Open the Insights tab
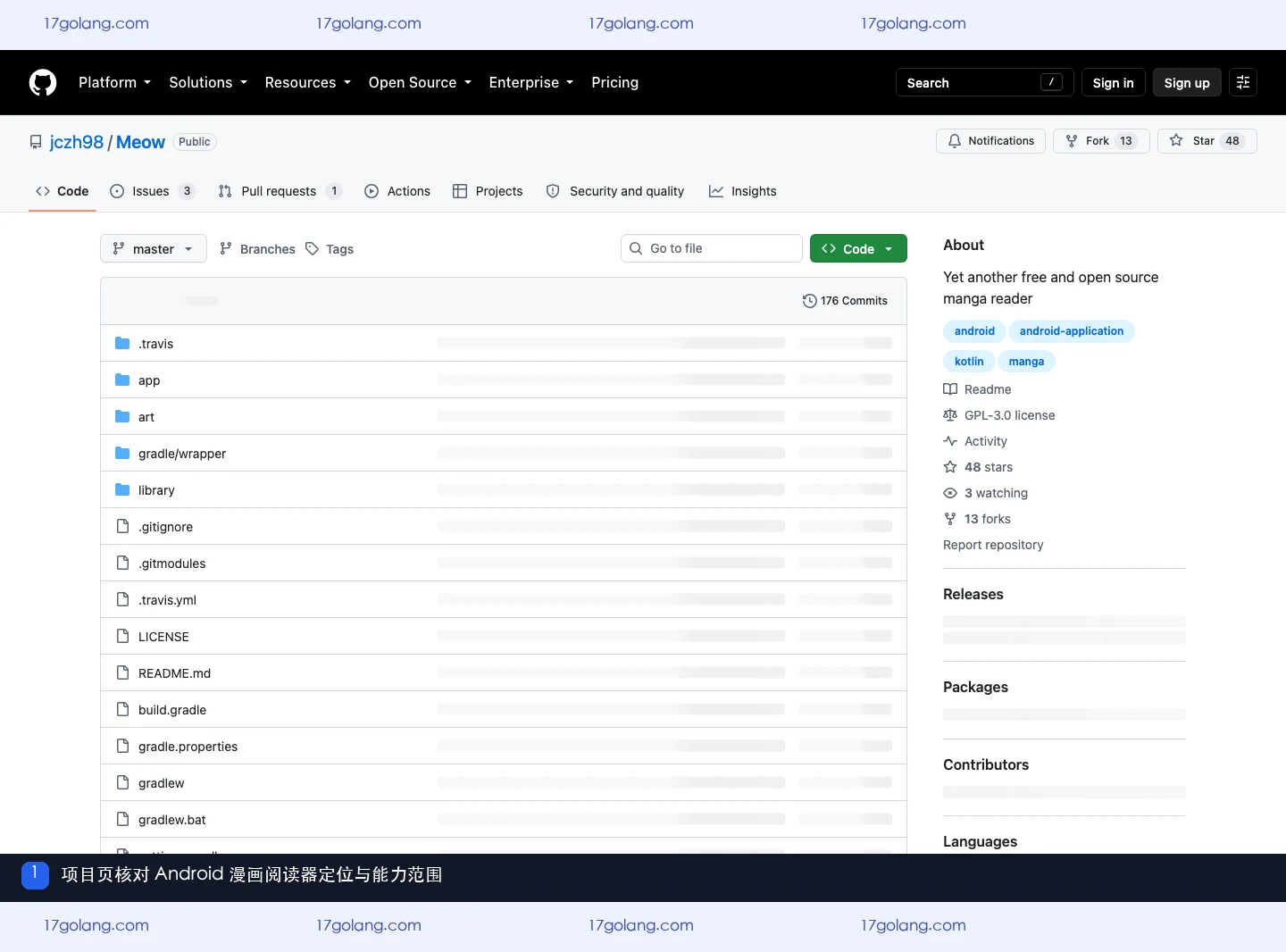This screenshot has height=952, width=1286. [x=743, y=191]
